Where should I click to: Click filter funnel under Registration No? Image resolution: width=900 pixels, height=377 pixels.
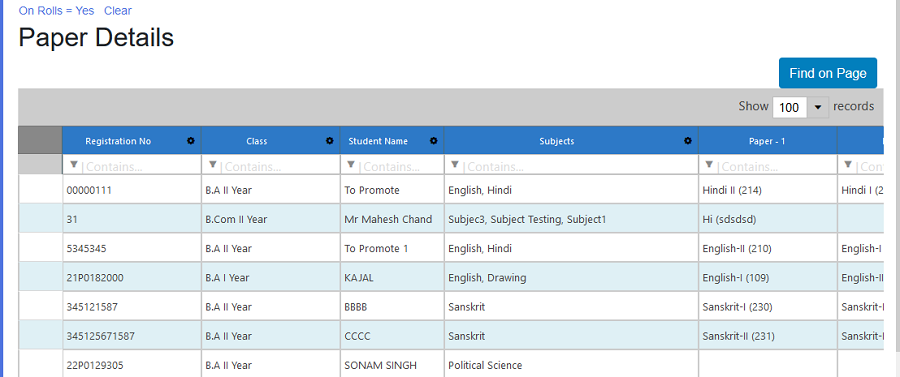tap(73, 165)
